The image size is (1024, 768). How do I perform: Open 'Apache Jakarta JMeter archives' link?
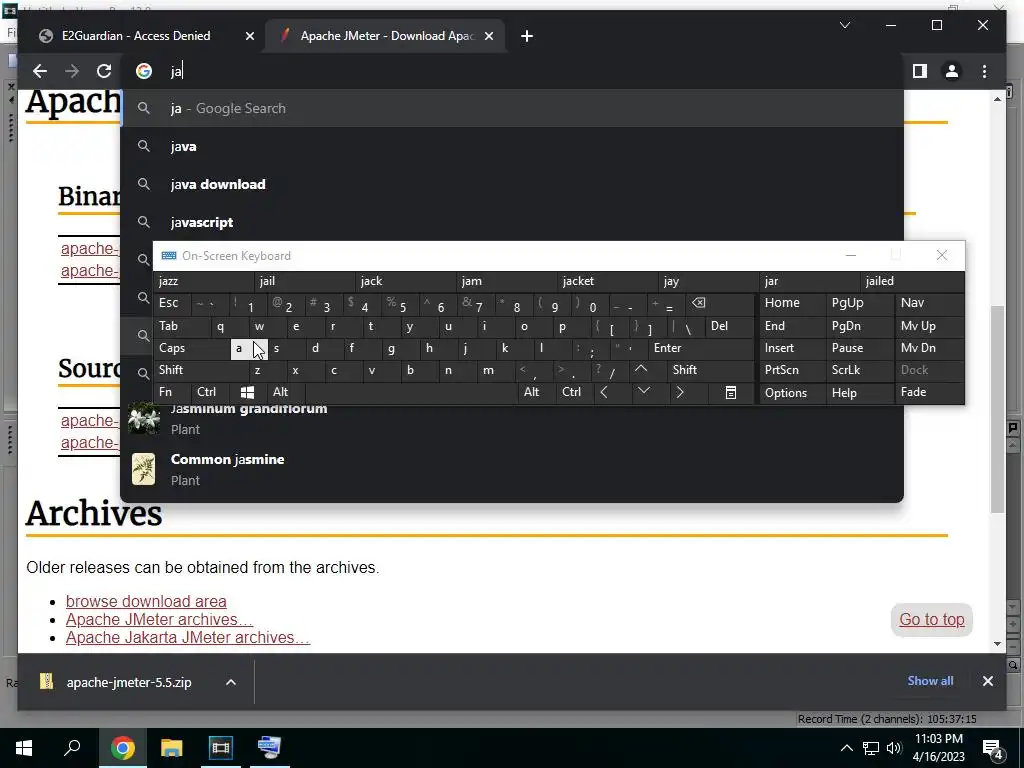pos(188,637)
